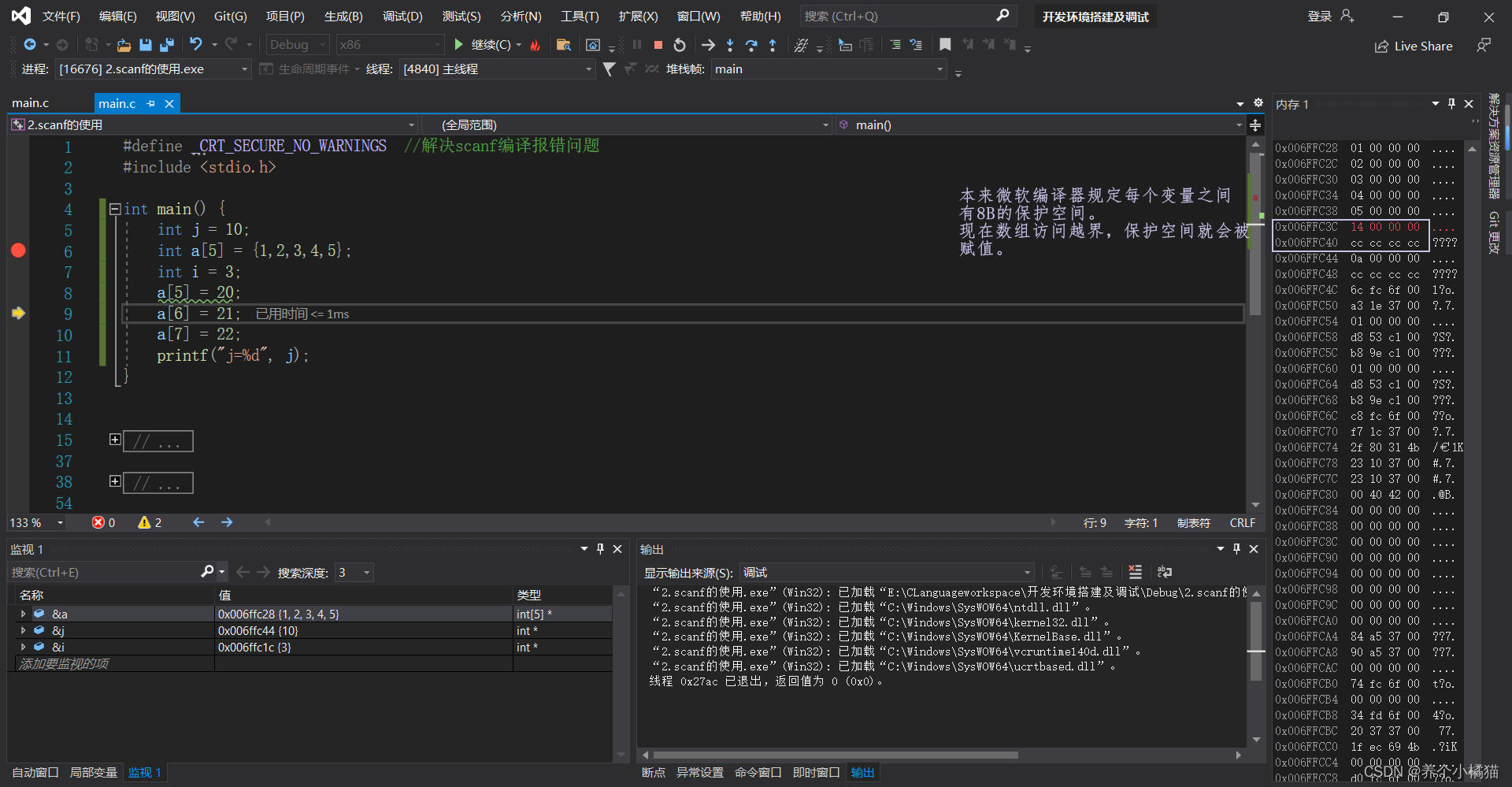Click the Step Into icon
The height and width of the screenshot is (787, 1512).
730,45
